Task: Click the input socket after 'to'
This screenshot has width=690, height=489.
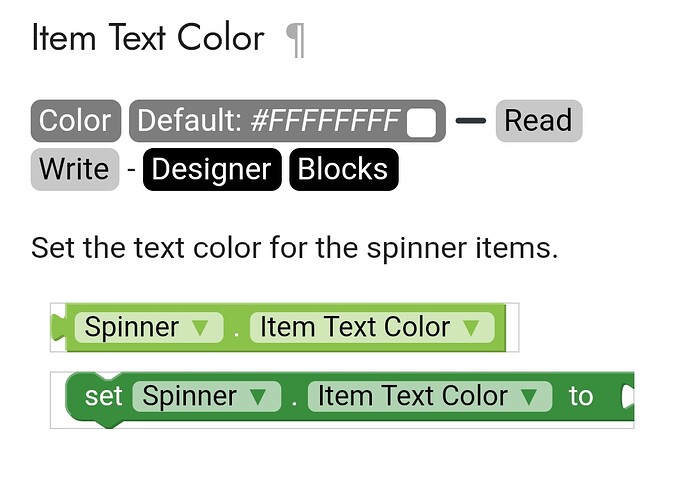Action: (627, 397)
